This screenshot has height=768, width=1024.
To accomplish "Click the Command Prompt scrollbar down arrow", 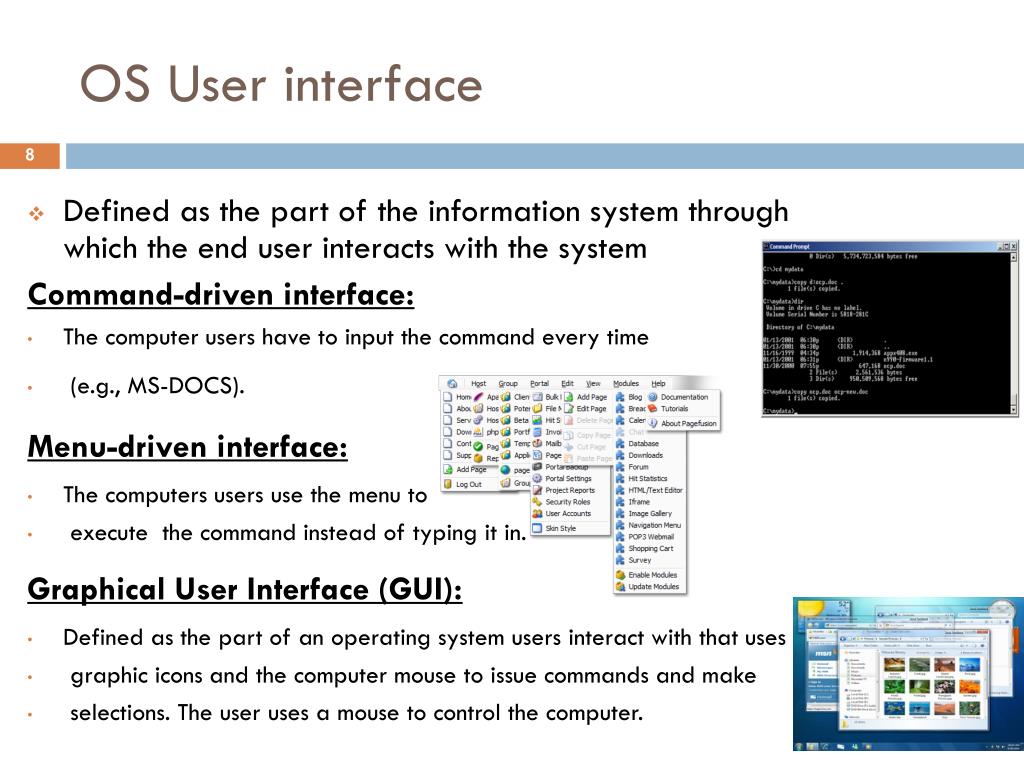I will [x=1014, y=409].
